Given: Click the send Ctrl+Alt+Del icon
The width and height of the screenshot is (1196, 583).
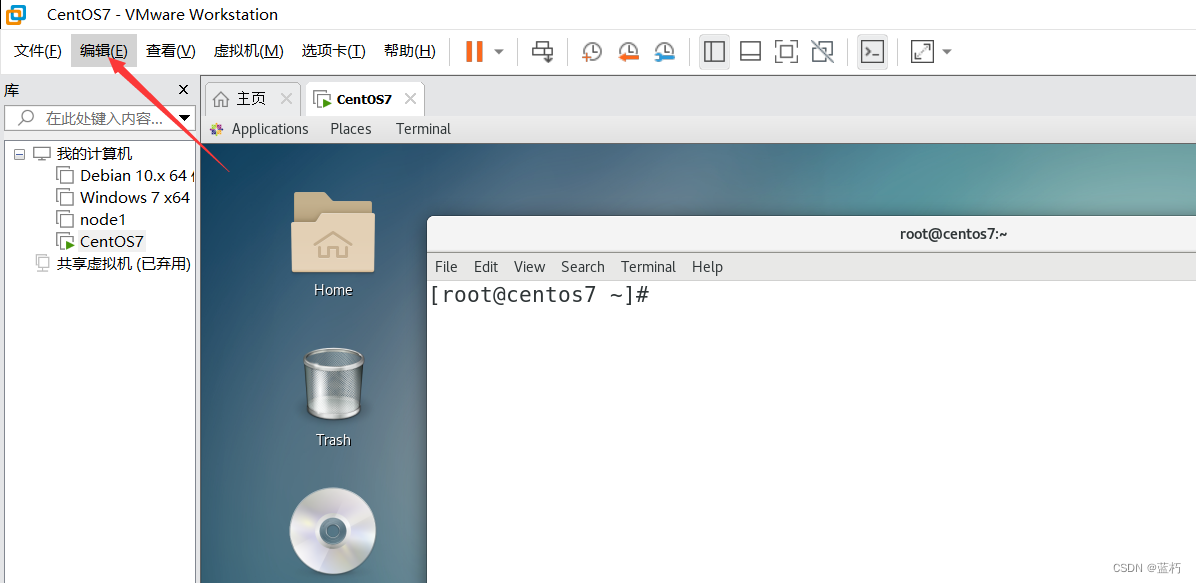Looking at the screenshot, I should coord(543,52).
